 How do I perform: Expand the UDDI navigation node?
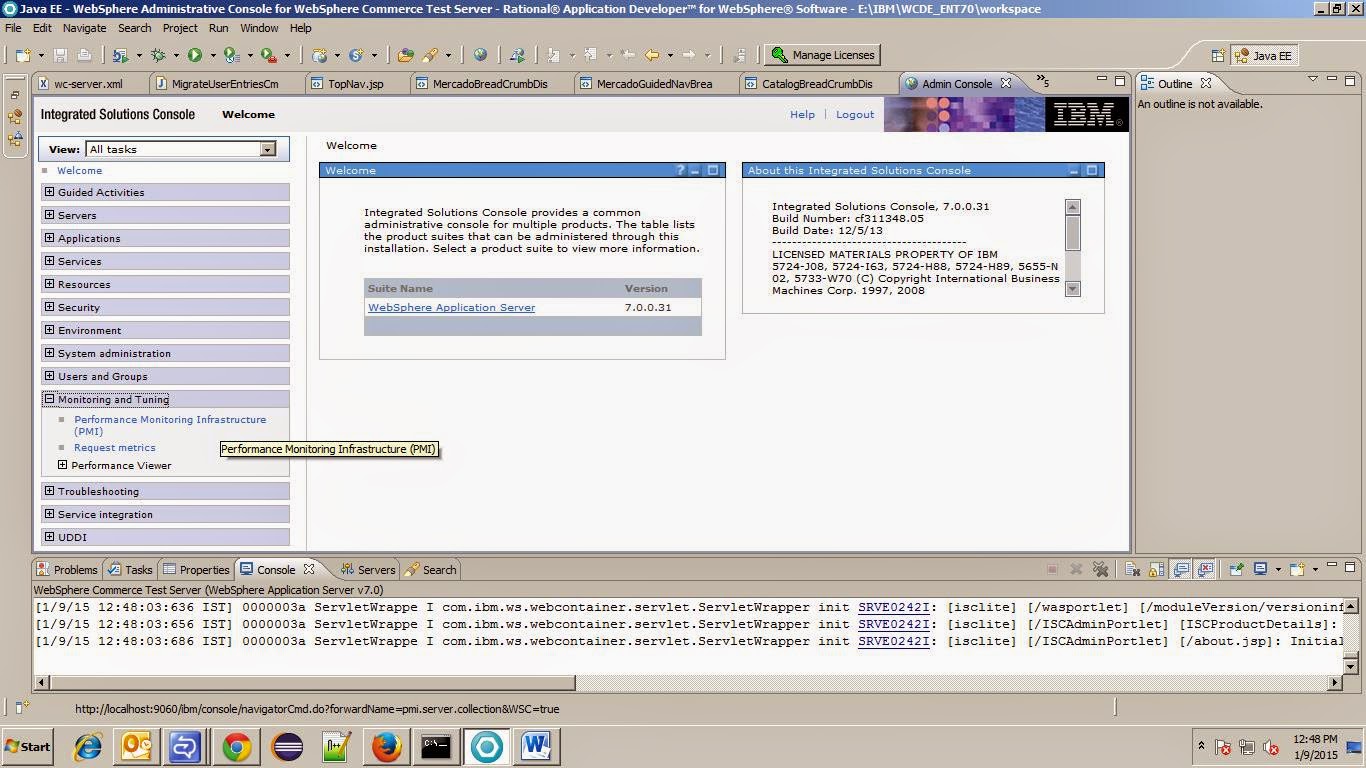point(49,537)
